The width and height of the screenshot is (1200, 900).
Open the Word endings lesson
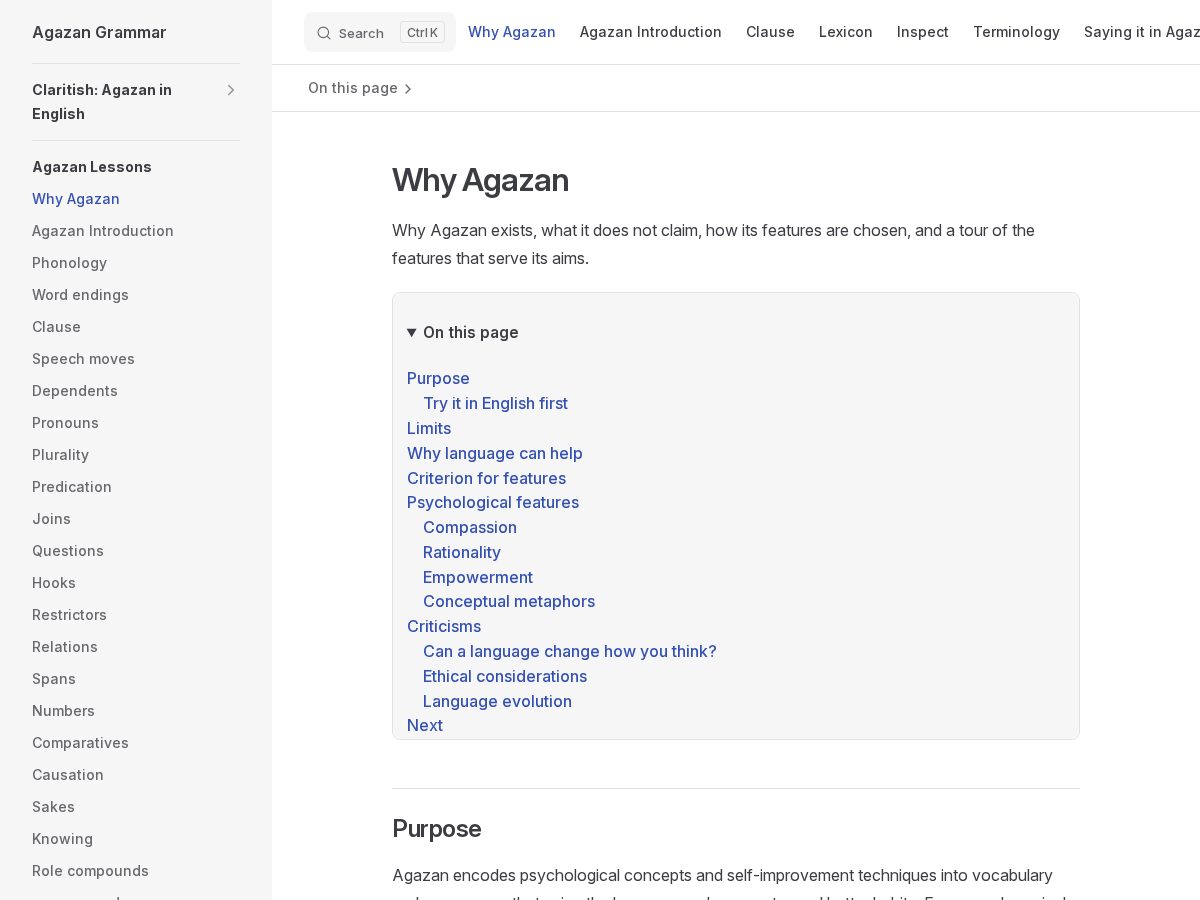coord(80,295)
